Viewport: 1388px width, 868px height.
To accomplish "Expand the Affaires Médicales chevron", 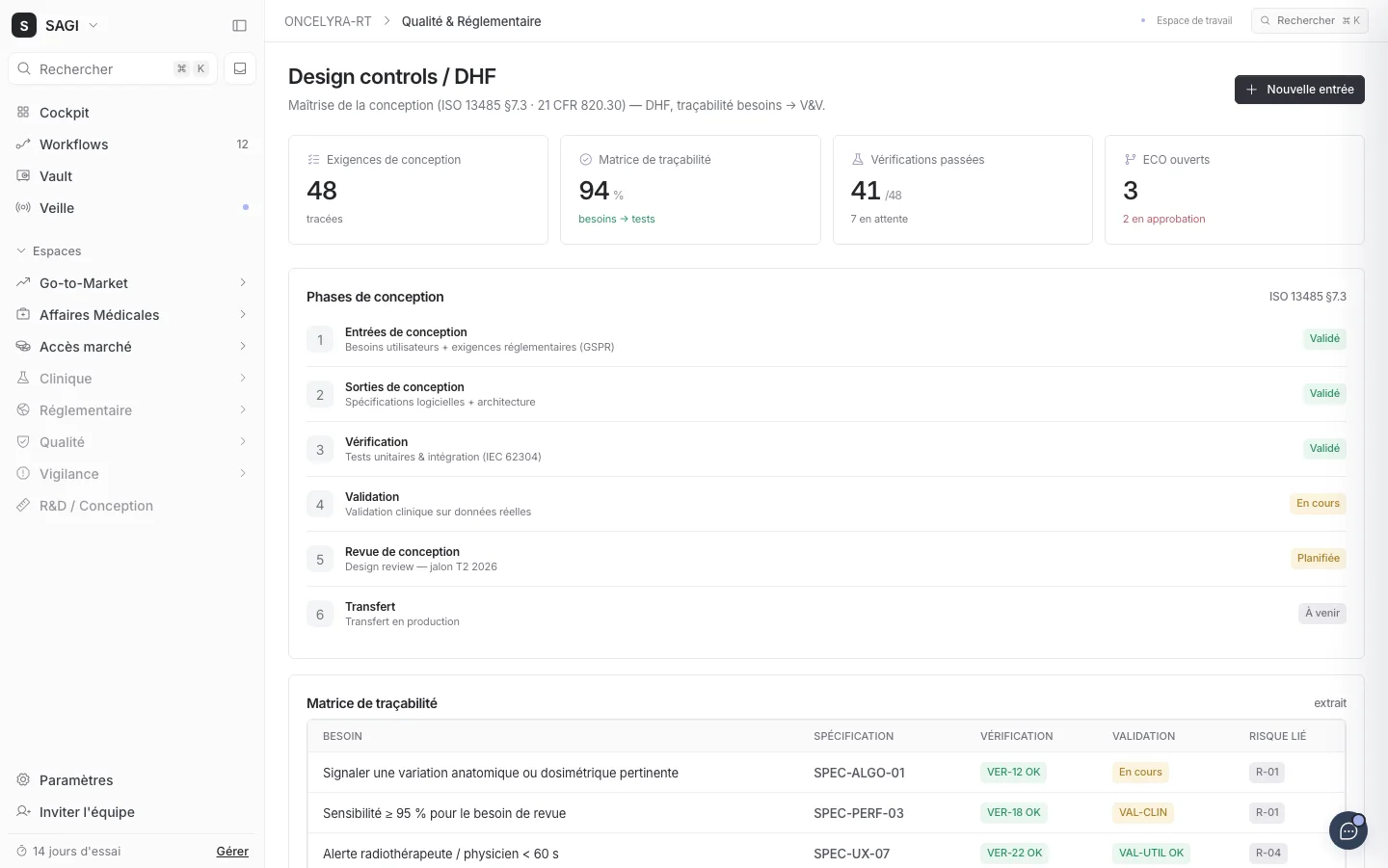I will (243, 314).
